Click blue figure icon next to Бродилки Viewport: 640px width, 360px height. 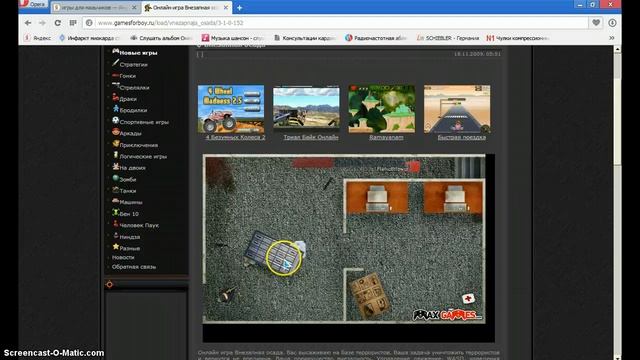[x=116, y=109]
